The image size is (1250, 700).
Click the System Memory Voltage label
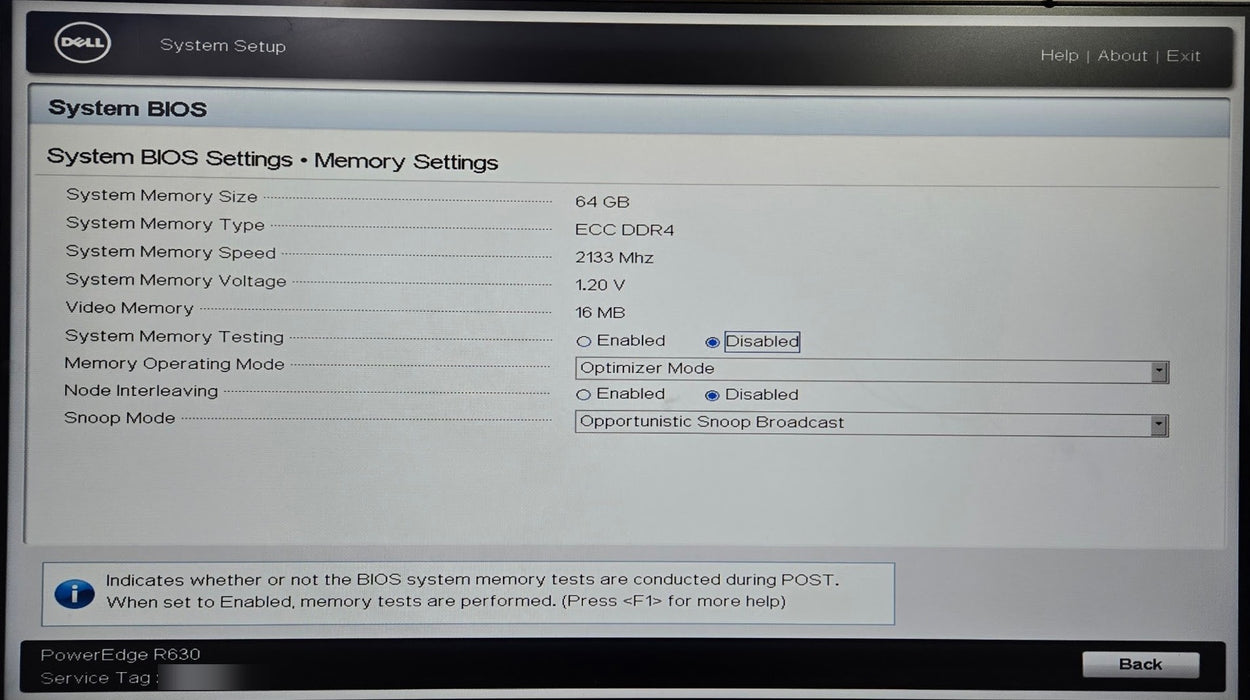tap(176, 281)
